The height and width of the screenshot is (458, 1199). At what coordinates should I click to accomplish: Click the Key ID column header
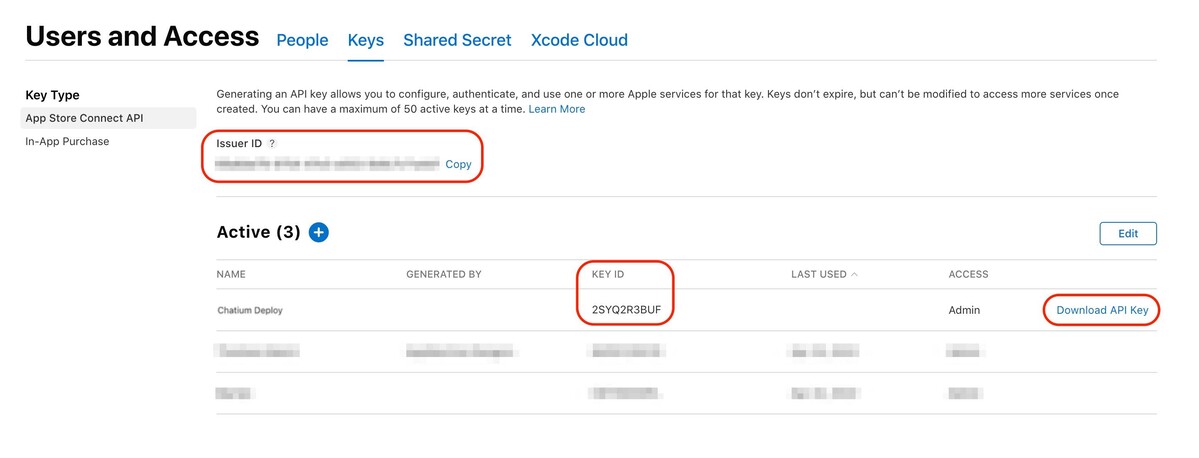click(x=611, y=274)
